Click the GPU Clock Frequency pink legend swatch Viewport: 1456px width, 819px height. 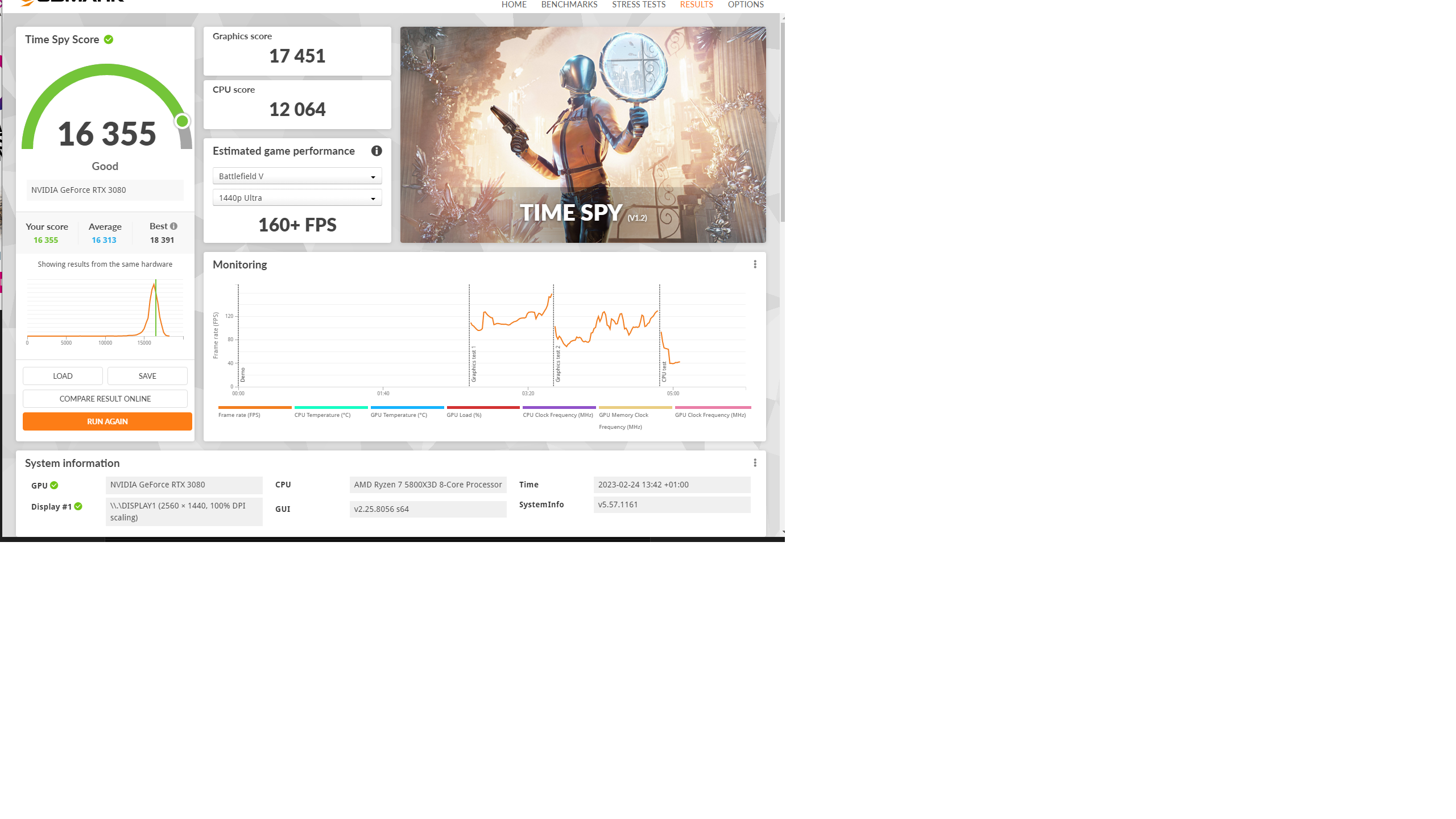(x=713, y=407)
